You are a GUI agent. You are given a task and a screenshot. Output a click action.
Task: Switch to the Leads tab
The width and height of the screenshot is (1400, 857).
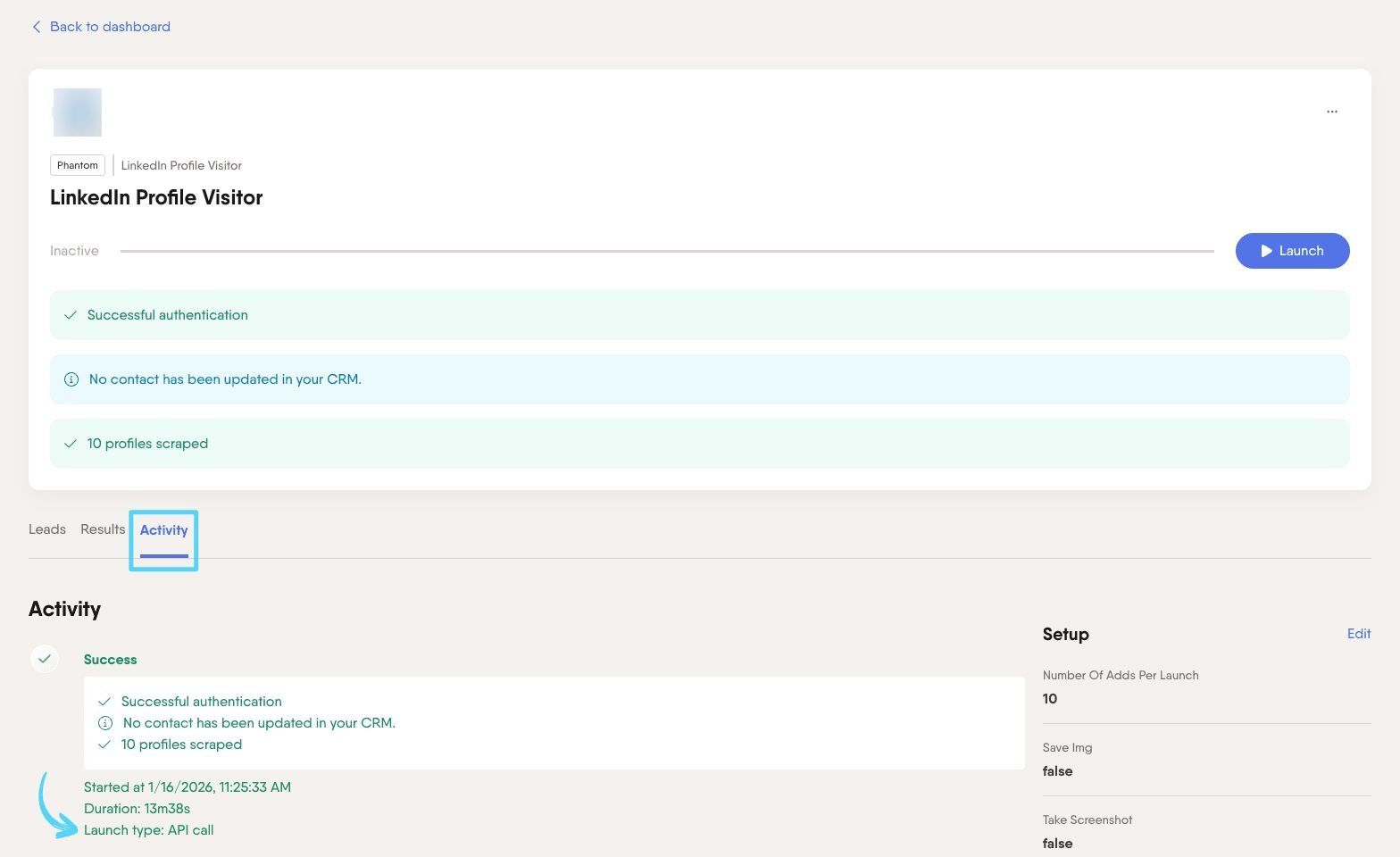[x=47, y=529]
